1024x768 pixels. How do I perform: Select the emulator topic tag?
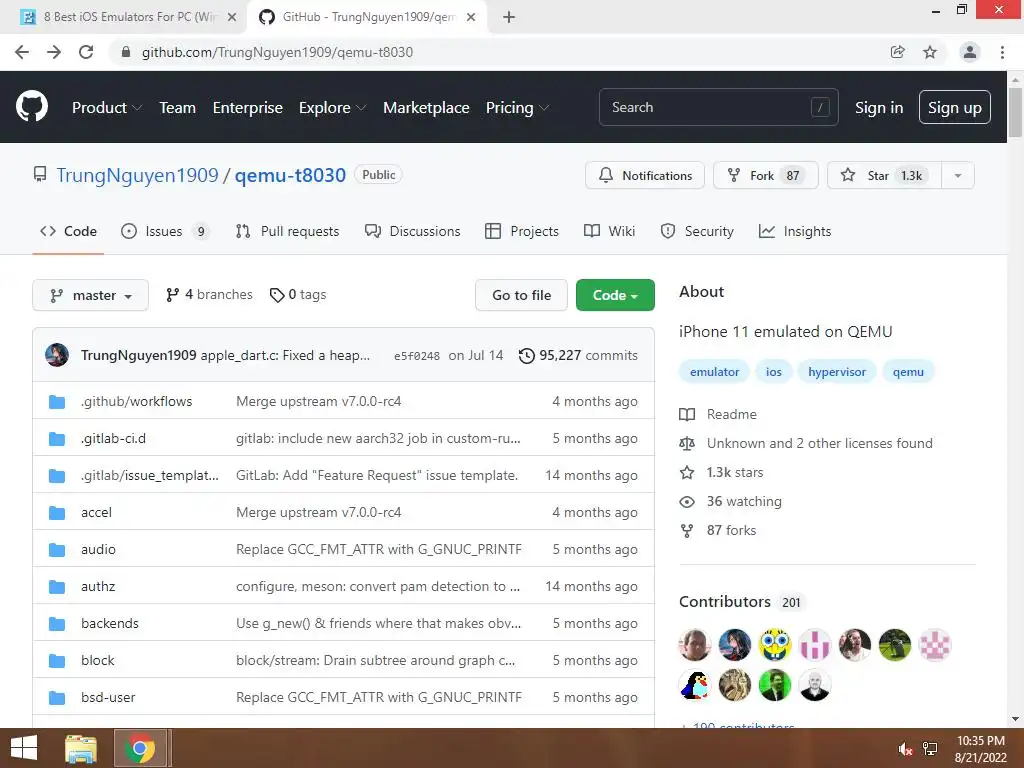714,372
